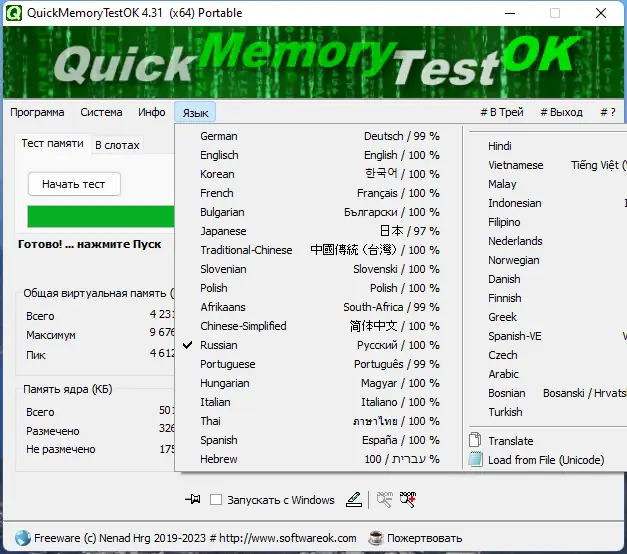
Task: Click the coffee cup donate icon
Action: [375, 538]
